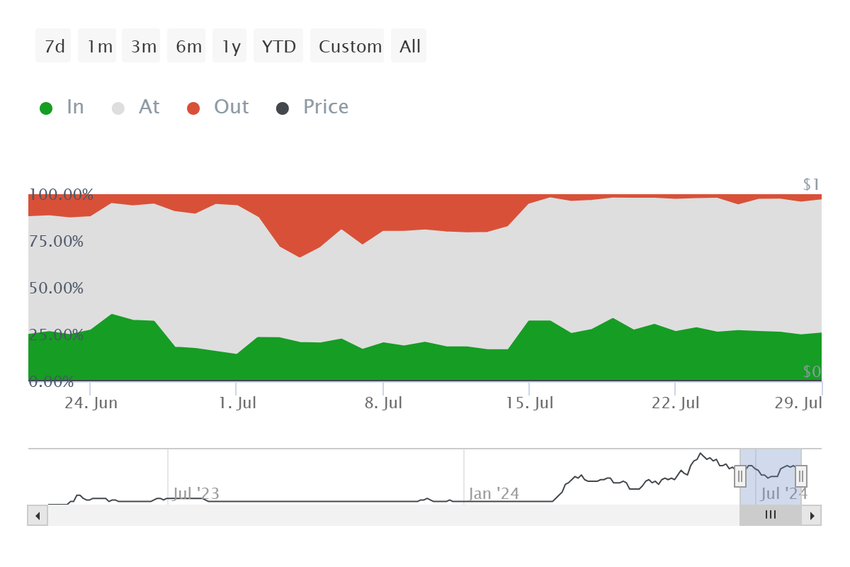The width and height of the screenshot is (850, 567).
Task: Click the right navigator range handle
Action: point(801,476)
